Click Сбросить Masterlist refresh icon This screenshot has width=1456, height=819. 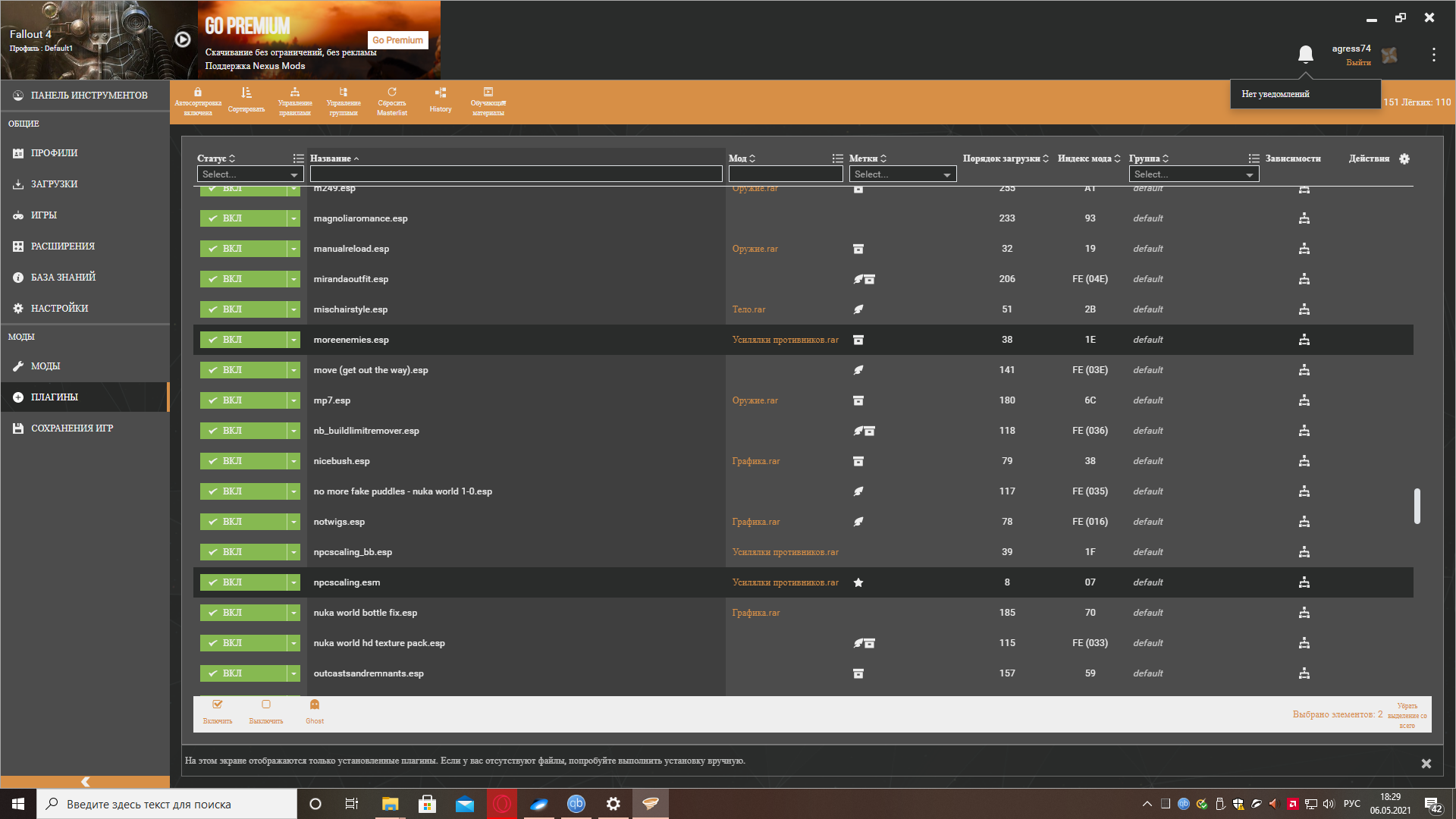click(392, 101)
